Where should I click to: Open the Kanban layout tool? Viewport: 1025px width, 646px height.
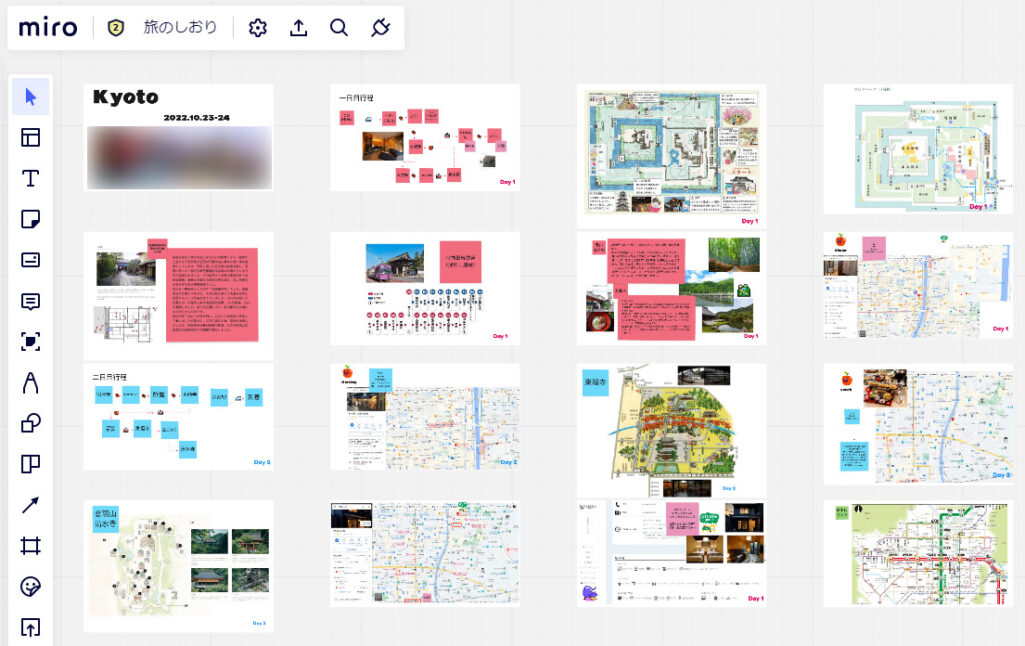(31, 464)
